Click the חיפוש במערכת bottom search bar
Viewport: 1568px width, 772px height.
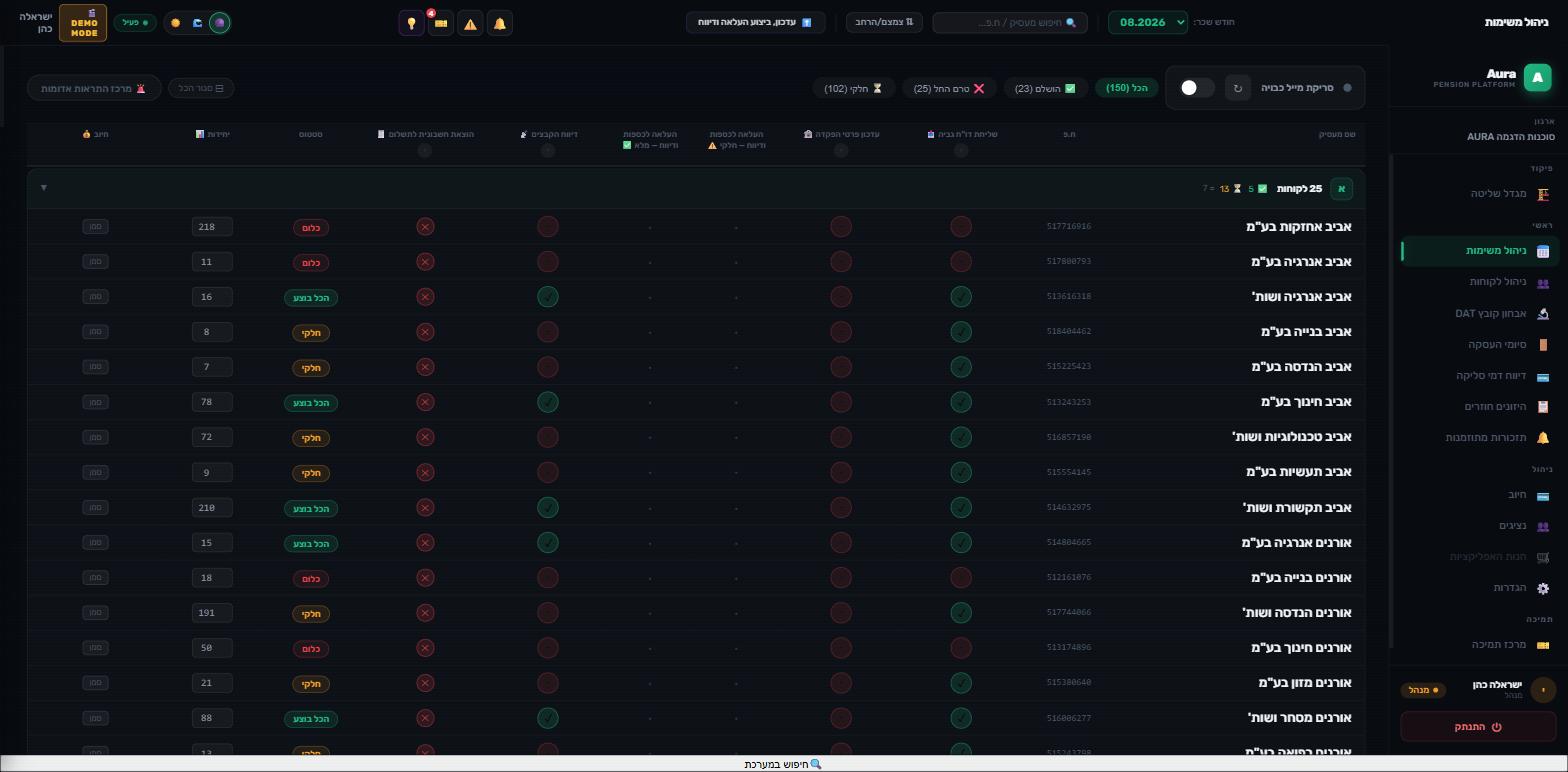point(784,764)
